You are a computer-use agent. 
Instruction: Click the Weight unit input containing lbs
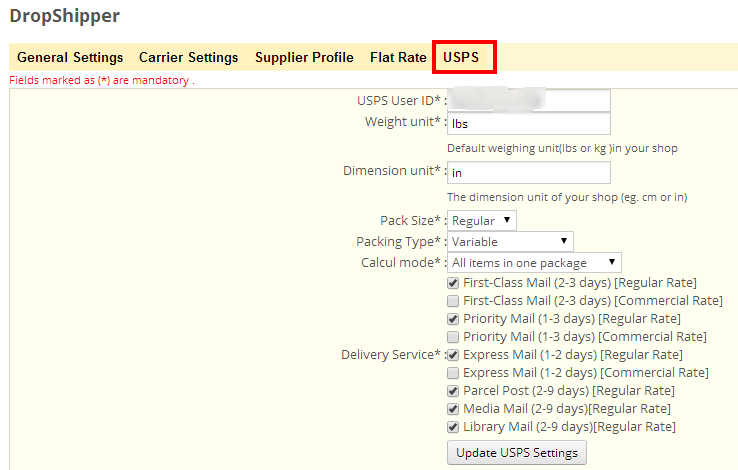[529, 124]
